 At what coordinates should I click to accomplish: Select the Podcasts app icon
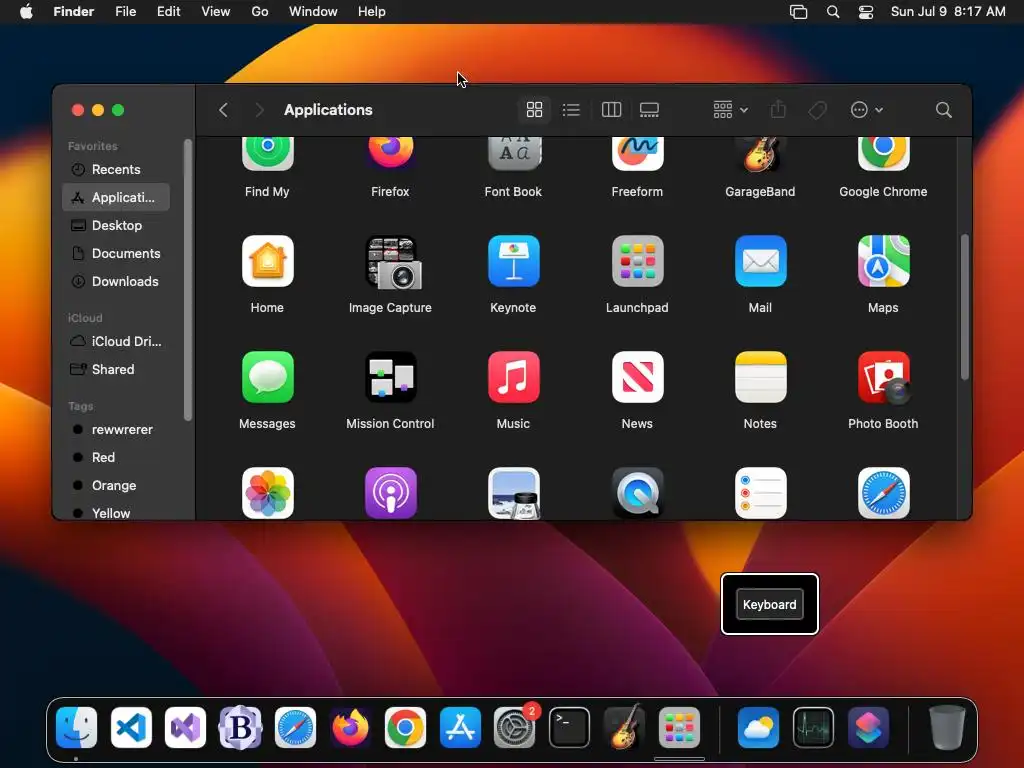pyautogui.click(x=391, y=493)
